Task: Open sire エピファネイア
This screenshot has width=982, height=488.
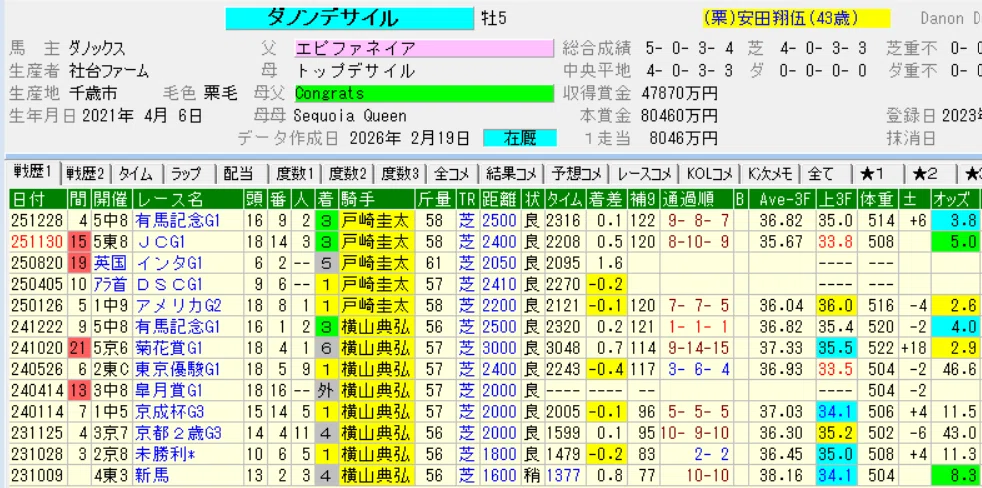Action: [424, 48]
